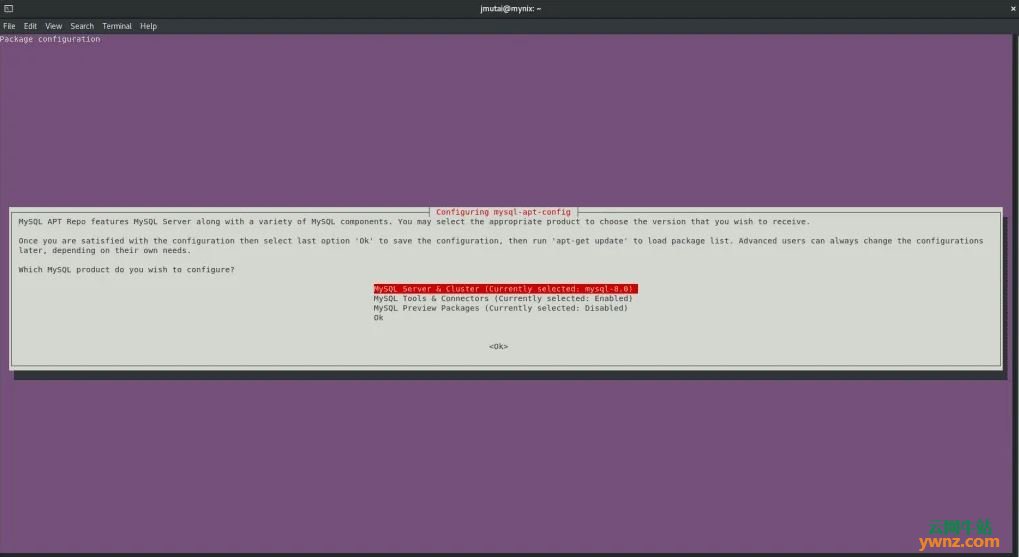The width and height of the screenshot is (1019, 557).
Task: Click the <Ok> button at dialog bottom
Action: pos(498,346)
